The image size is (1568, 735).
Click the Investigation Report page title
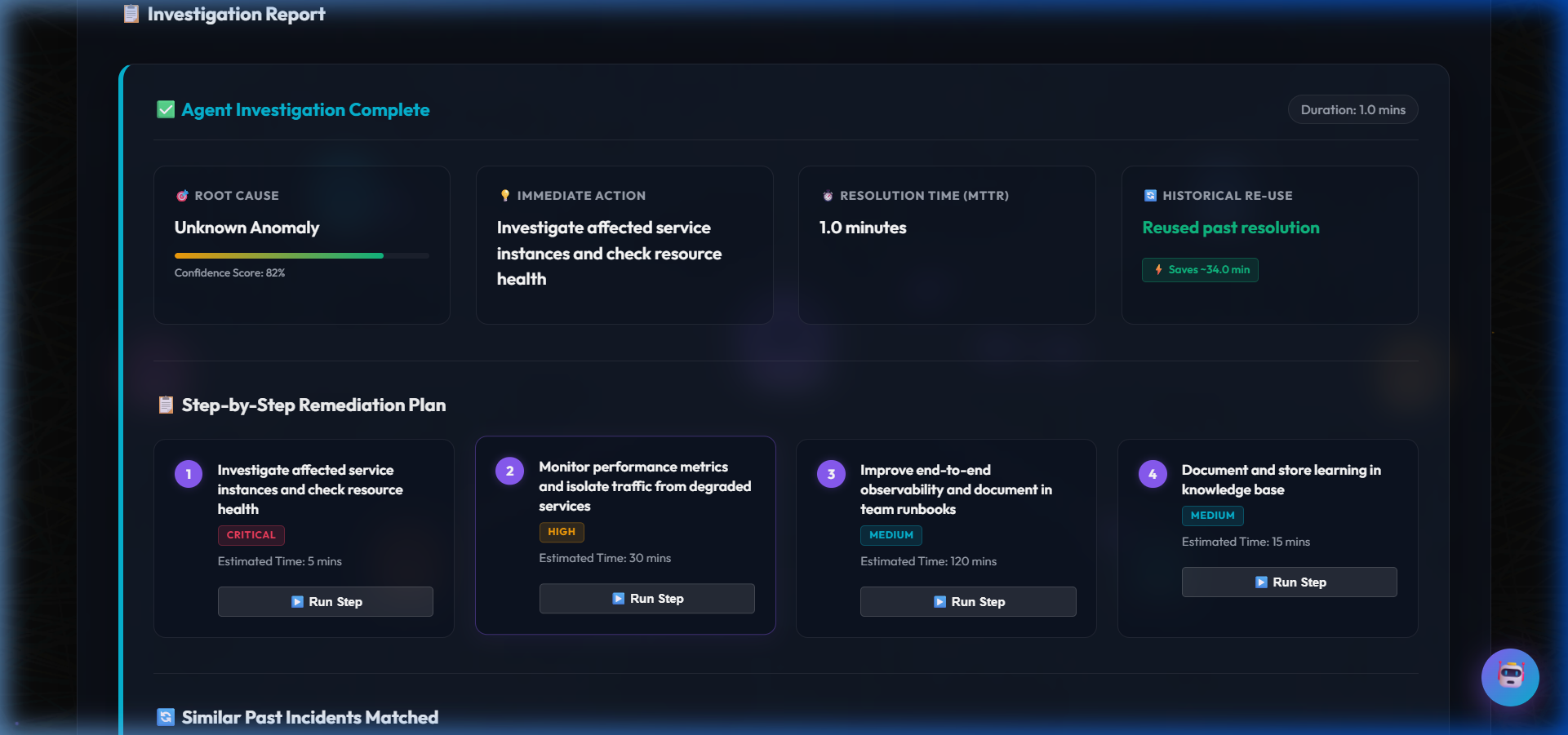236,14
